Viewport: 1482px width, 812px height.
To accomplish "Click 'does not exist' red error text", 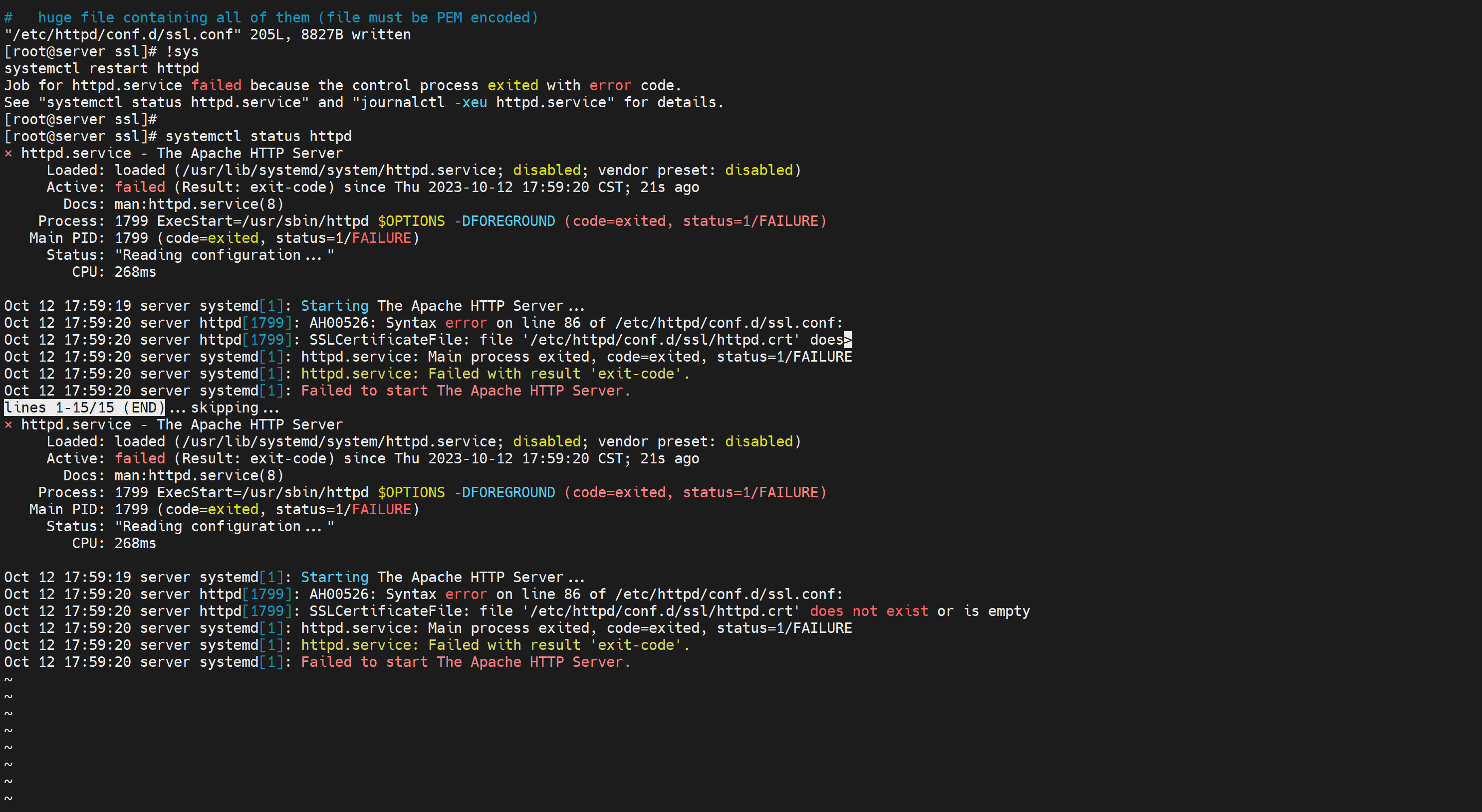I will point(869,611).
